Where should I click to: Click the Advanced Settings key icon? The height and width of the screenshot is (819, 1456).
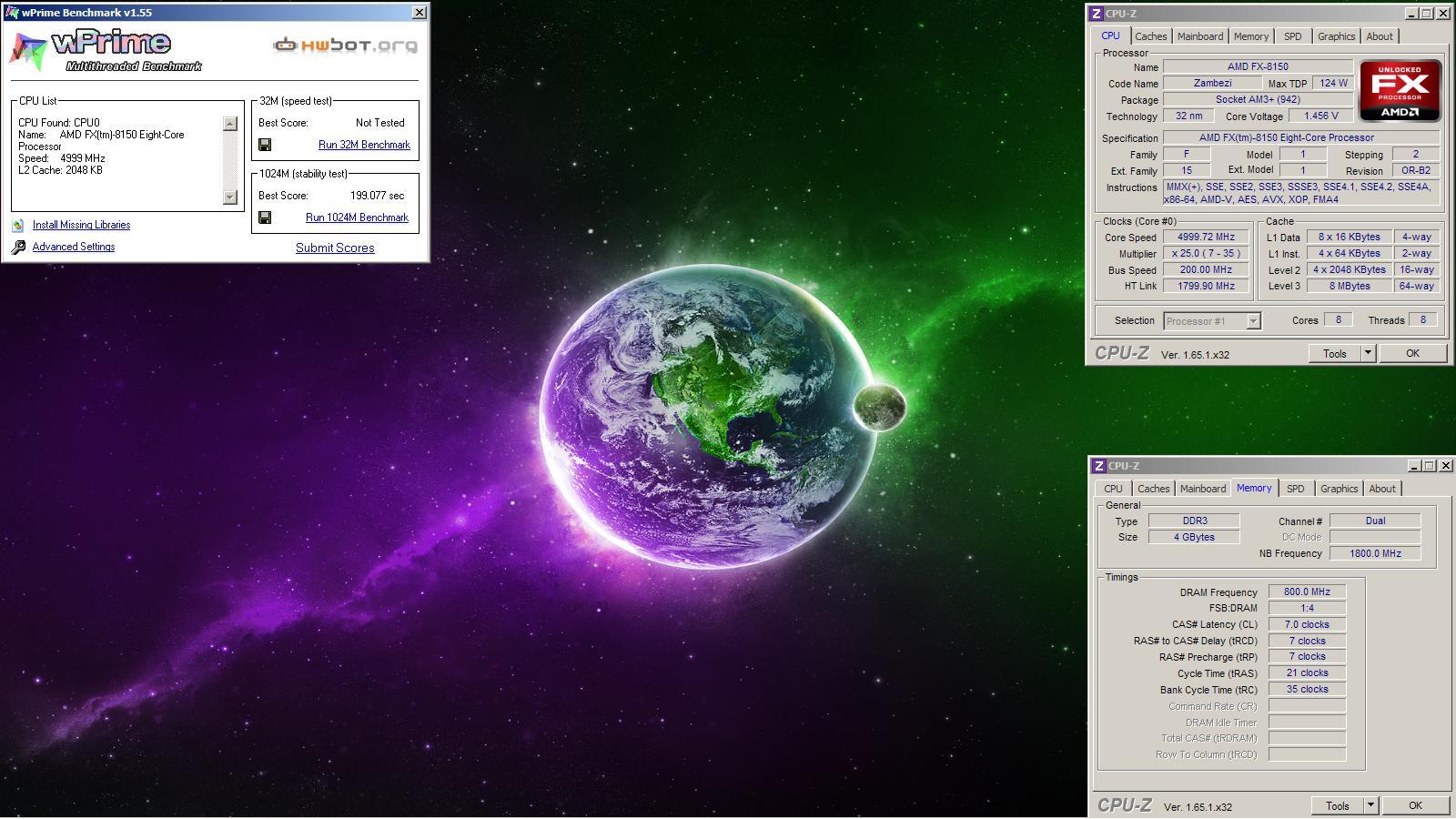point(18,247)
